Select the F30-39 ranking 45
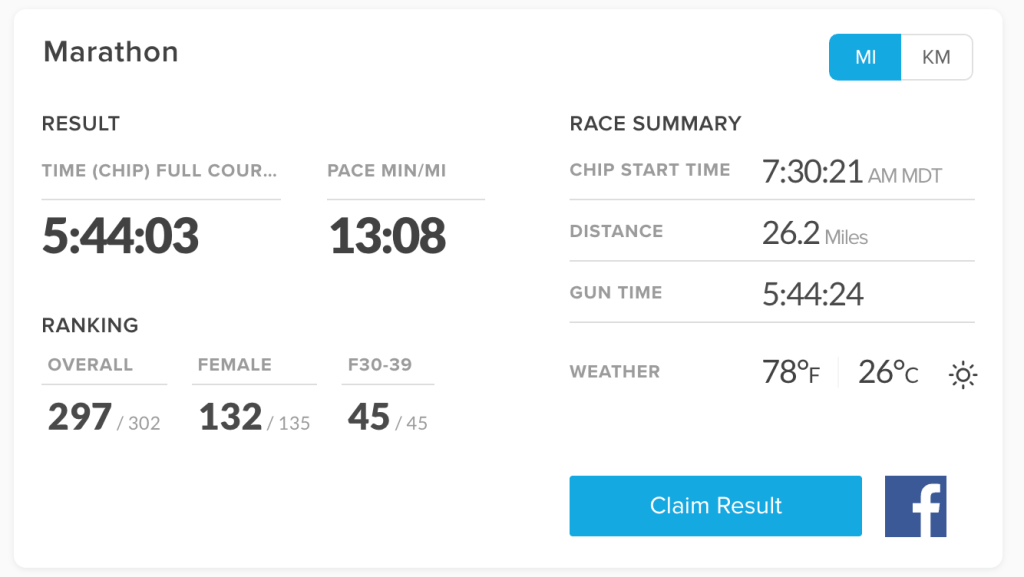 tap(369, 417)
